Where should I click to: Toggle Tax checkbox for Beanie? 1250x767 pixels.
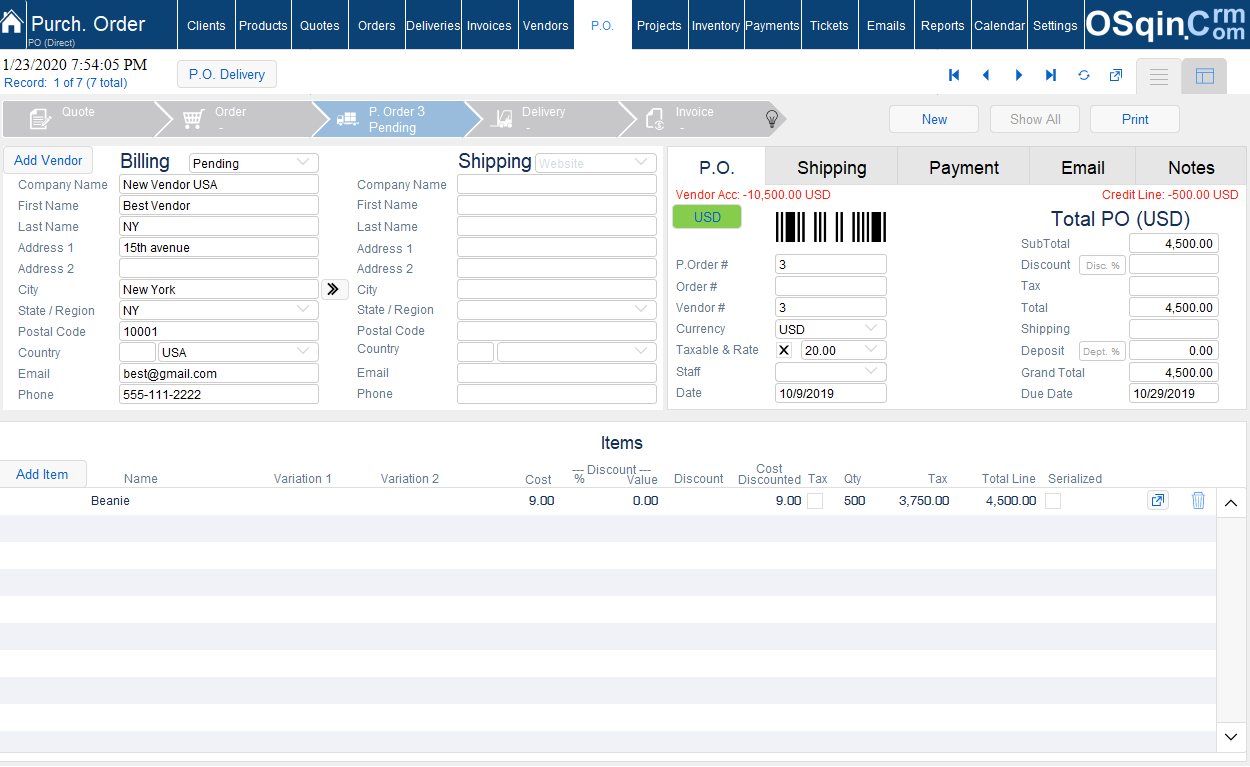click(x=815, y=501)
